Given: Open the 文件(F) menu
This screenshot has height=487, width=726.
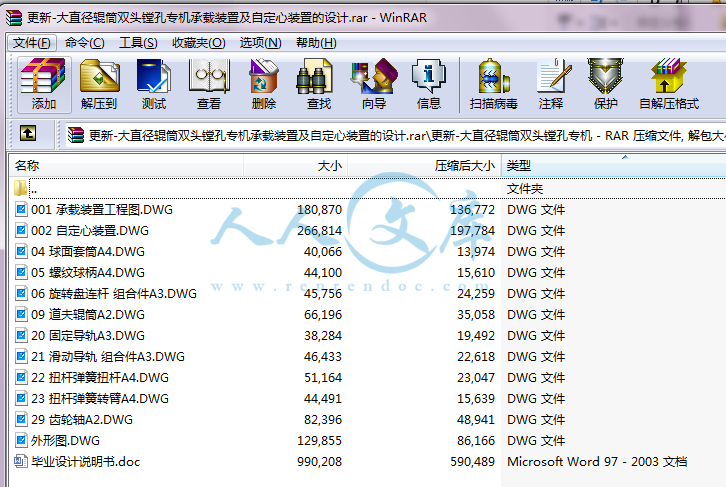Looking at the screenshot, I should (x=31, y=43).
